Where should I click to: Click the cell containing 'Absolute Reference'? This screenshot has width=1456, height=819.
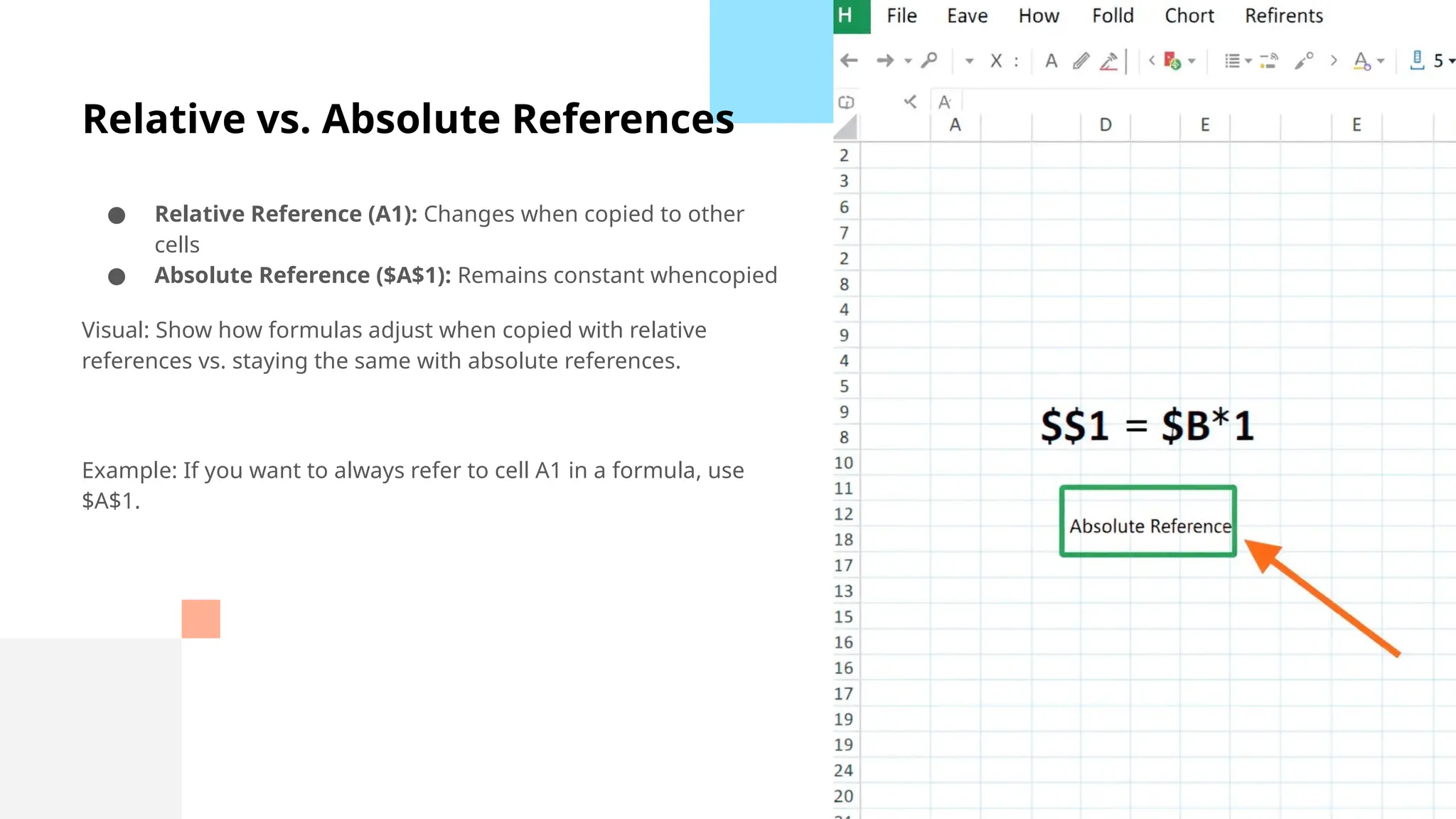point(1148,521)
